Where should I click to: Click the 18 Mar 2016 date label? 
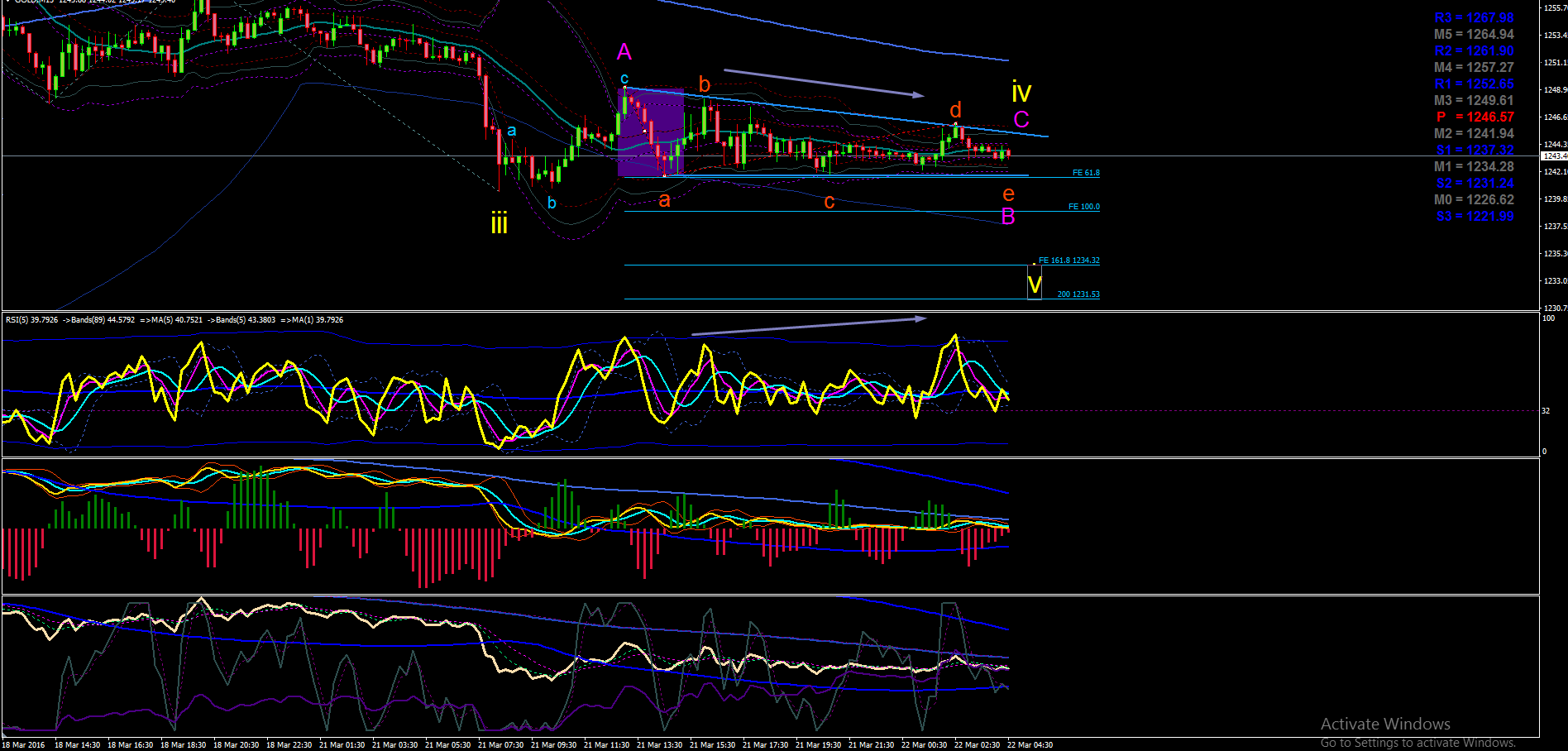tap(24, 745)
